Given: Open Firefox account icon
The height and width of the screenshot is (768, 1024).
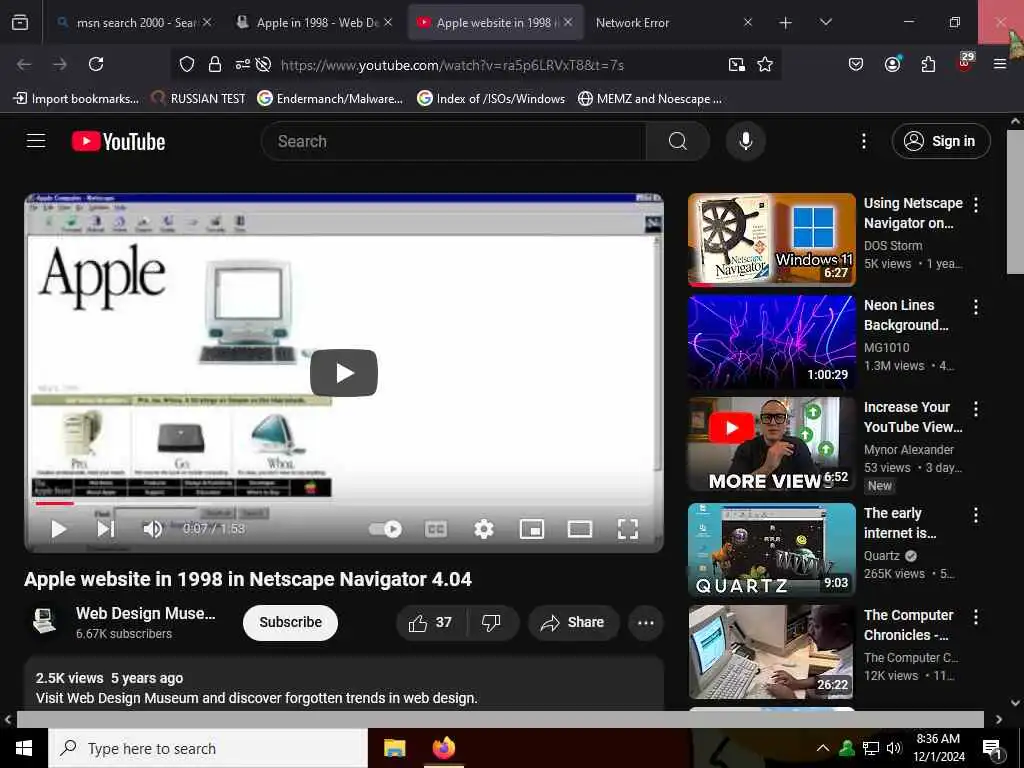Looking at the screenshot, I should click(x=892, y=64).
